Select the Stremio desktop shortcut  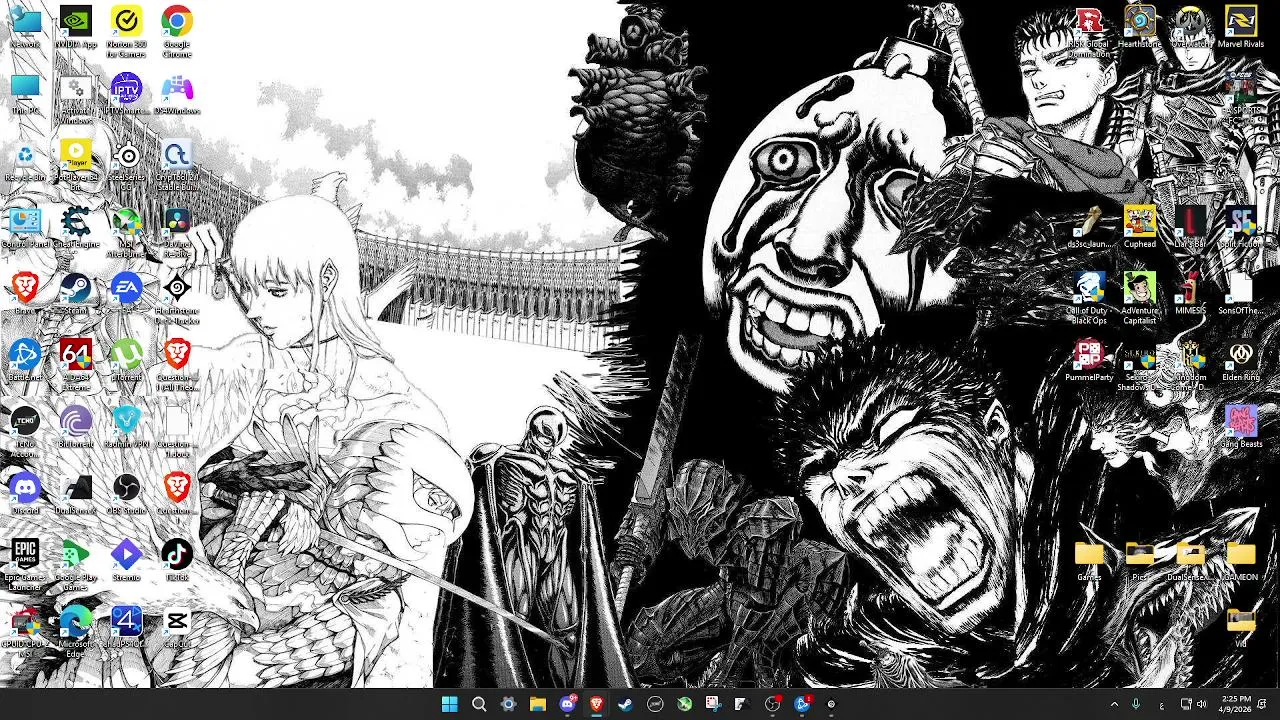tap(126, 561)
